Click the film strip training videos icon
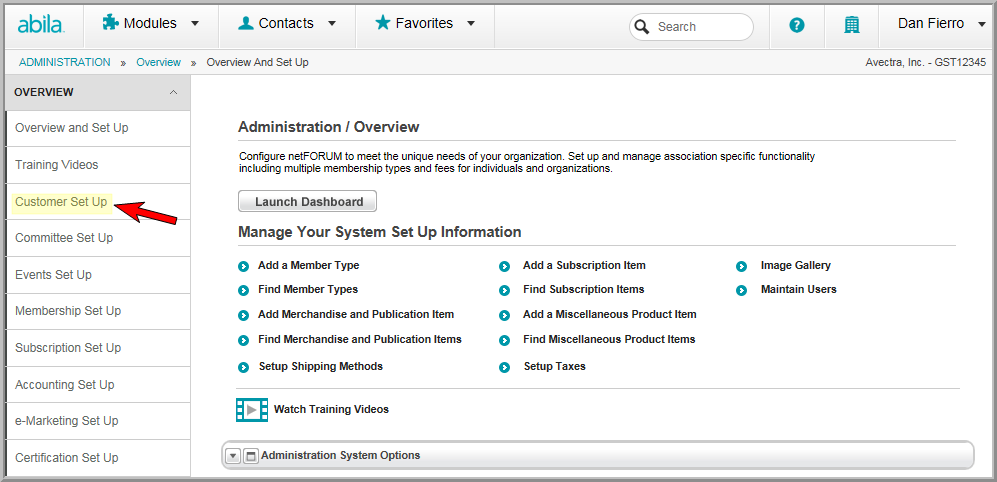This screenshot has height=482, width=997. tap(252, 410)
